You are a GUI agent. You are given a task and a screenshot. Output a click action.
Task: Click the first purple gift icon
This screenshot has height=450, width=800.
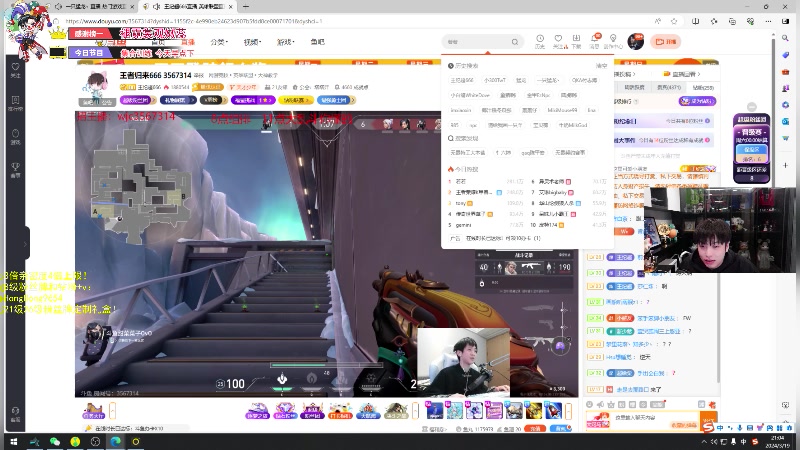[258, 410]
